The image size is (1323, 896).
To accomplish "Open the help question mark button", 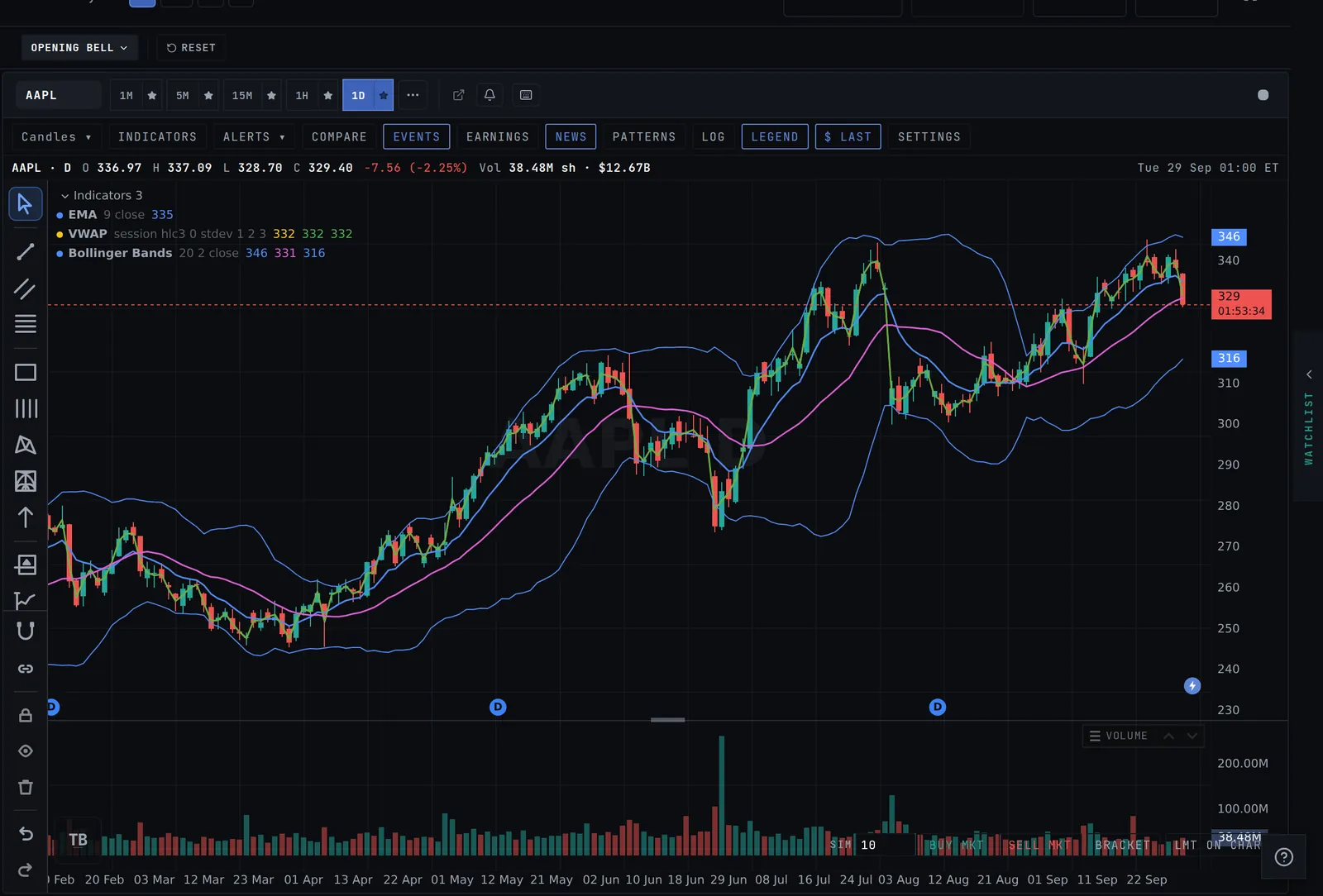I will (1284, 857).
